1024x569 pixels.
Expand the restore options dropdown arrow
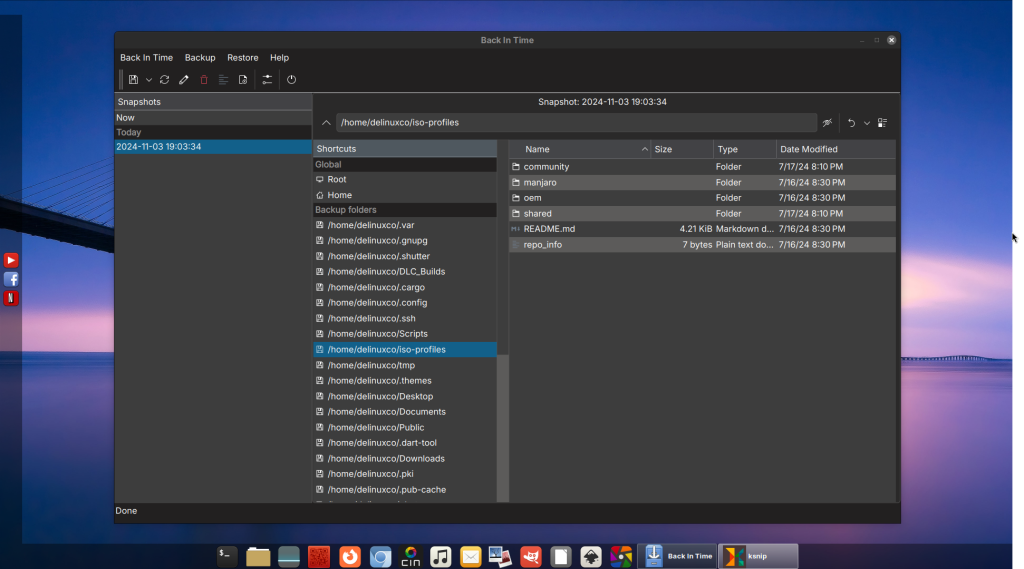(866, 123)
